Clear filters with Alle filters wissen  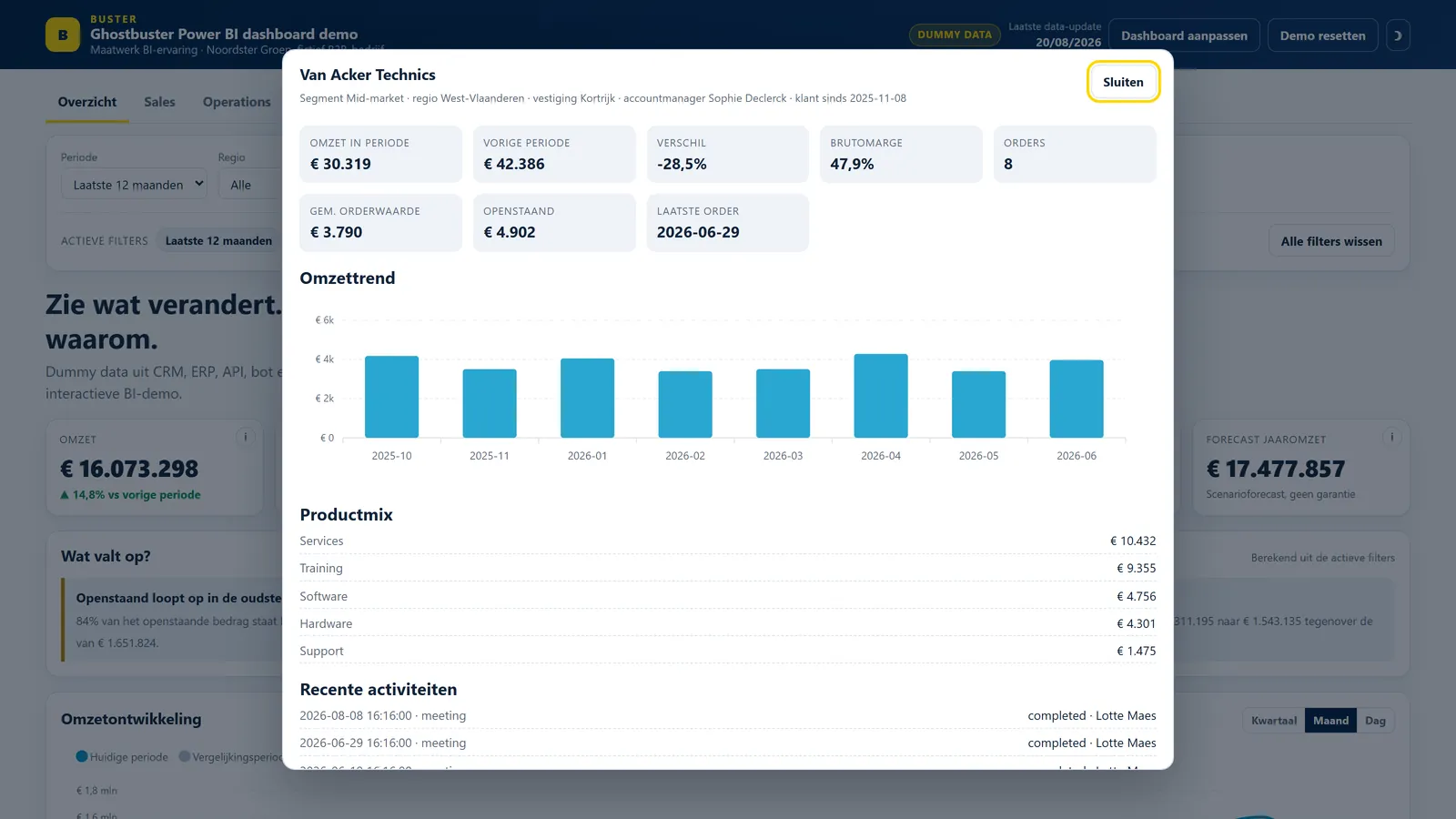point(1331,241)
